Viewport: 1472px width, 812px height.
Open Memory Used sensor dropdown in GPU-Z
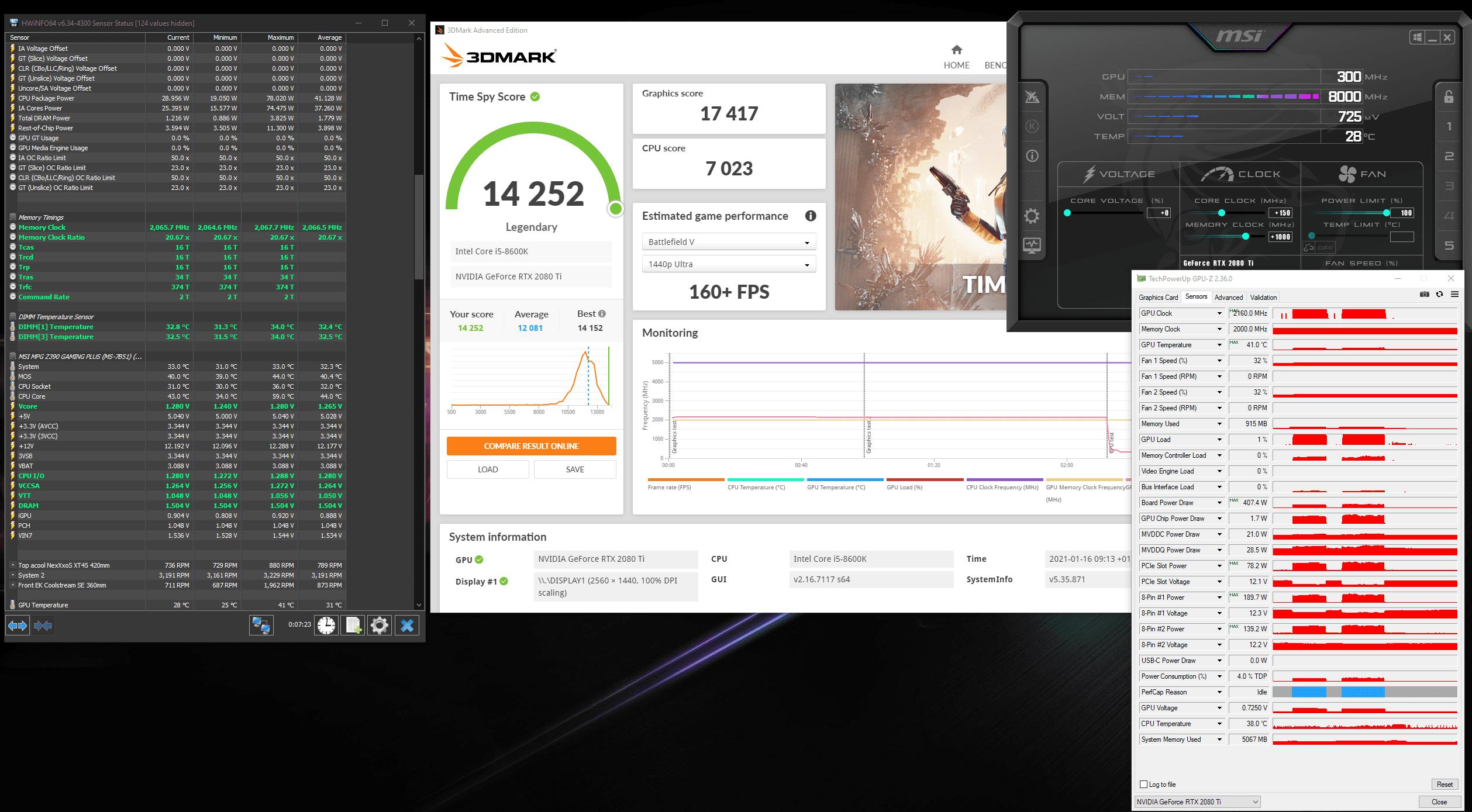(1219, 424)
